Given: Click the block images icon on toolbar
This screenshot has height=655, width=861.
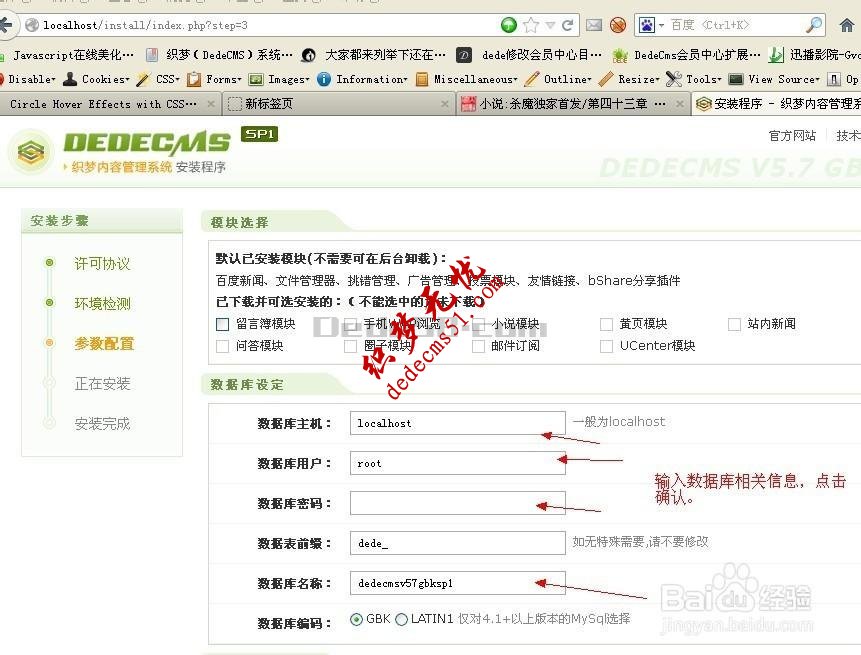Looking at the screenshot, I should tap(619, 22).
